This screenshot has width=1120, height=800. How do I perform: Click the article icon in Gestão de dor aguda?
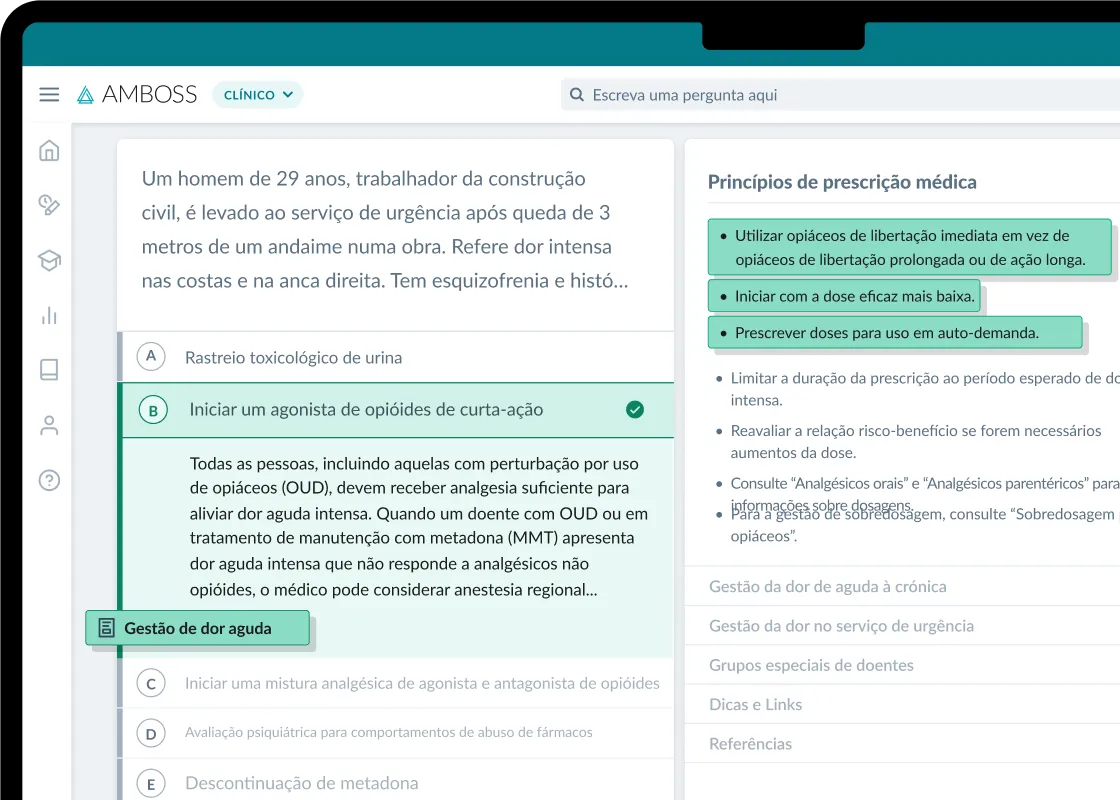[x=106, y=628]
